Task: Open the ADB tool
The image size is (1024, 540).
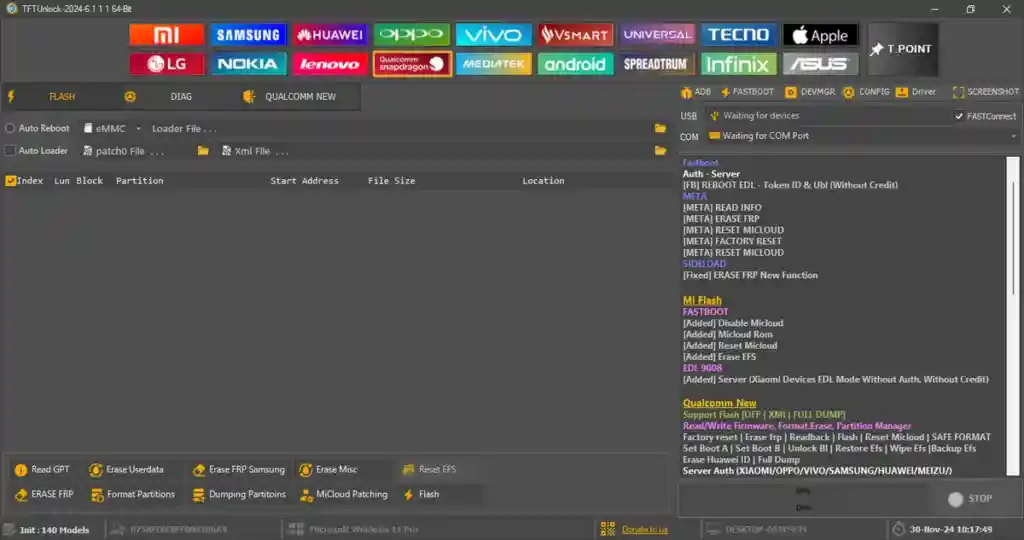Action: pos(696,92)
